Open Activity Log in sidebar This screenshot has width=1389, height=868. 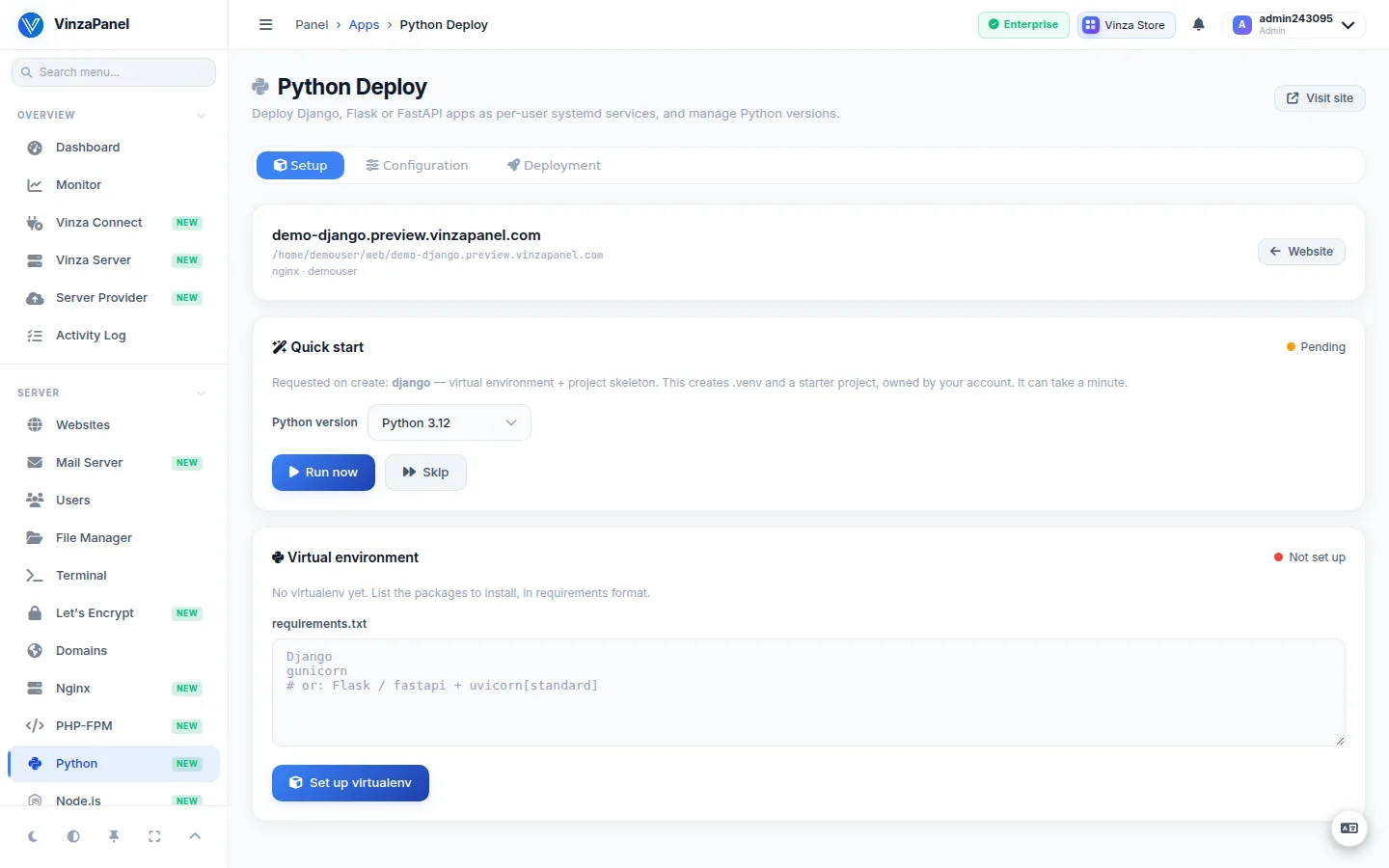[x=114, y=336]
